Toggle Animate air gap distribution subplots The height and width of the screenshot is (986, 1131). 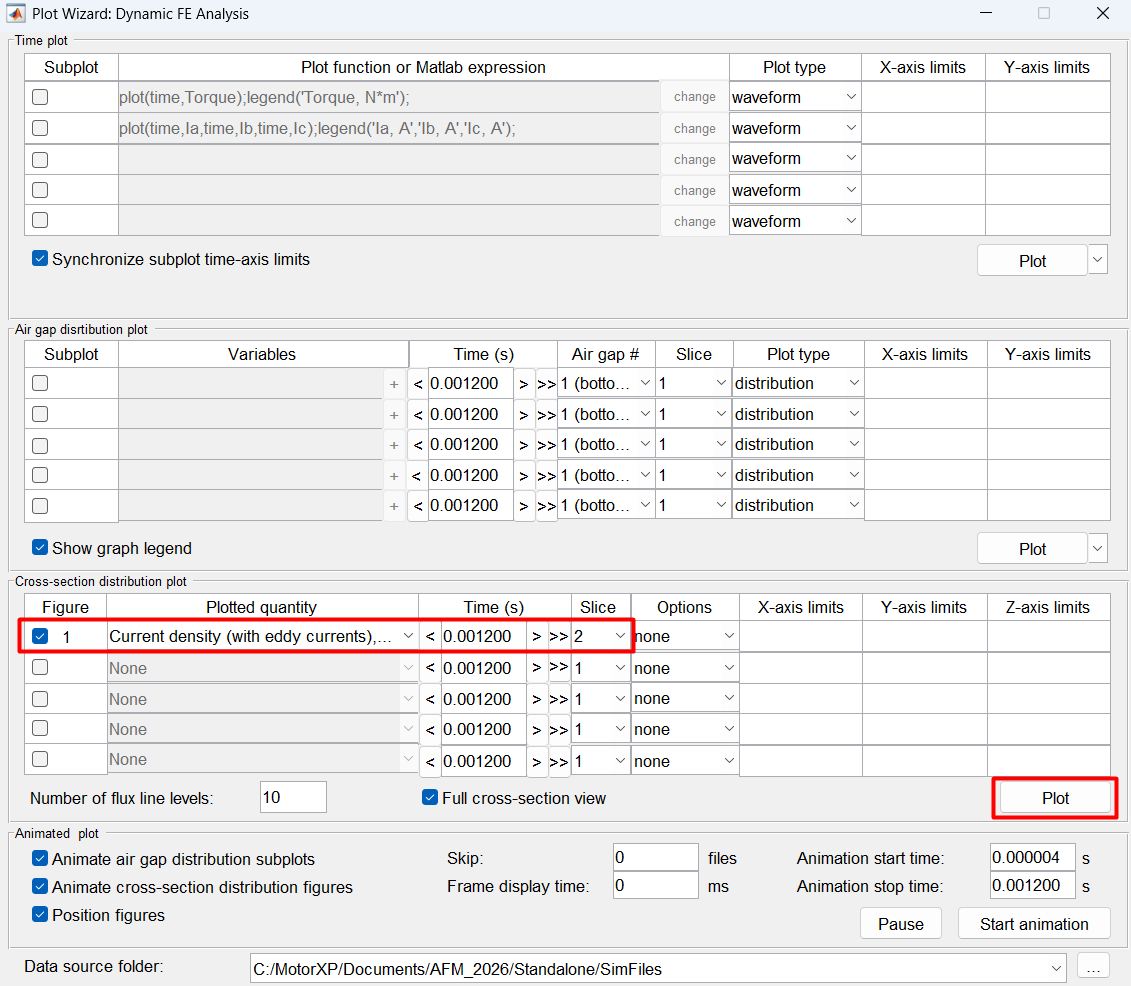[x=40, y=858]
